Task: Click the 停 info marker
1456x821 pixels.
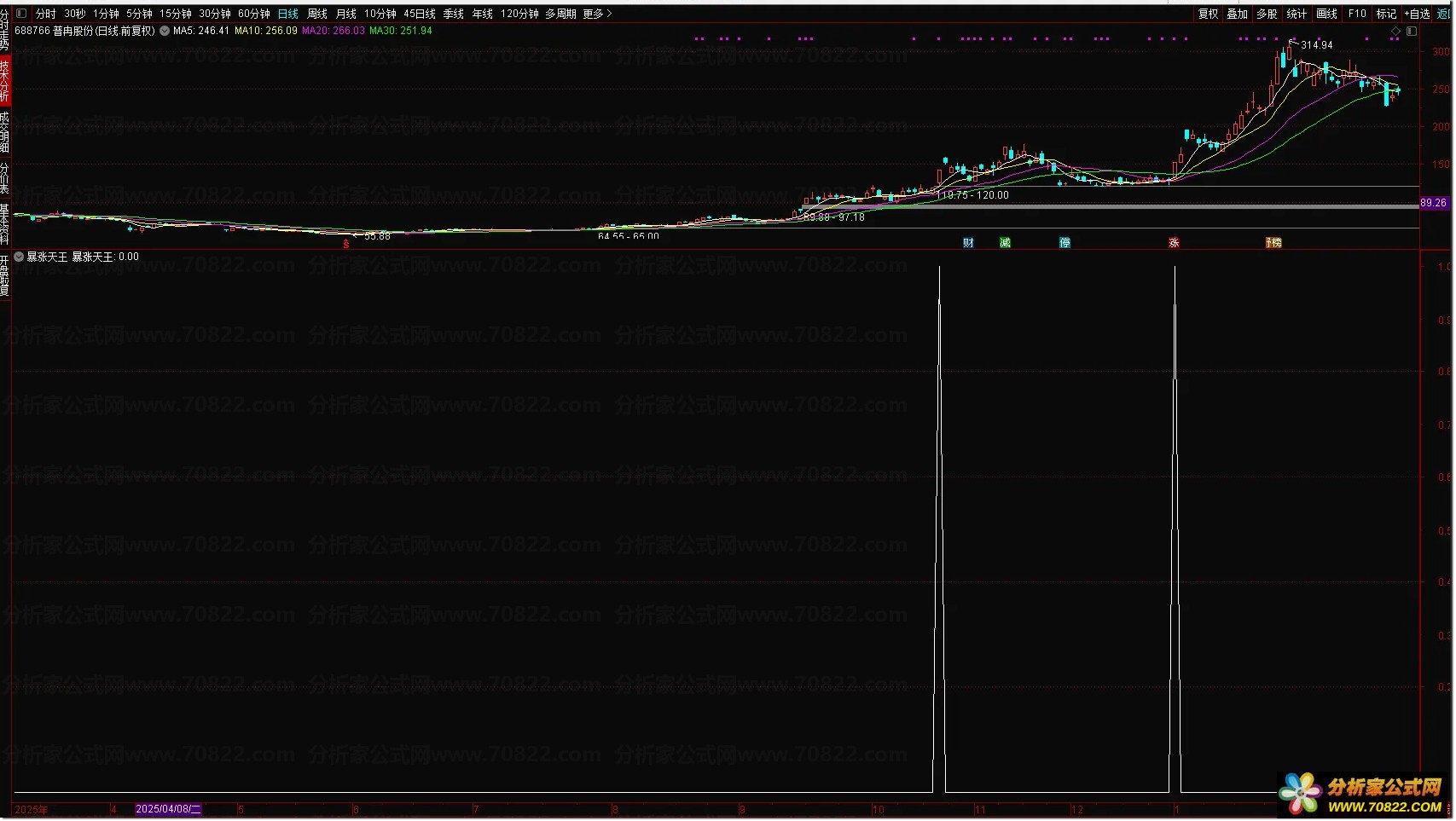Action: coord(1064,243)
